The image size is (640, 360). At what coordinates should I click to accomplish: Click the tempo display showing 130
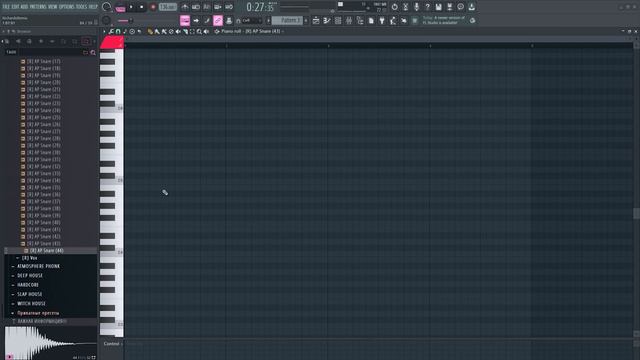167,7
